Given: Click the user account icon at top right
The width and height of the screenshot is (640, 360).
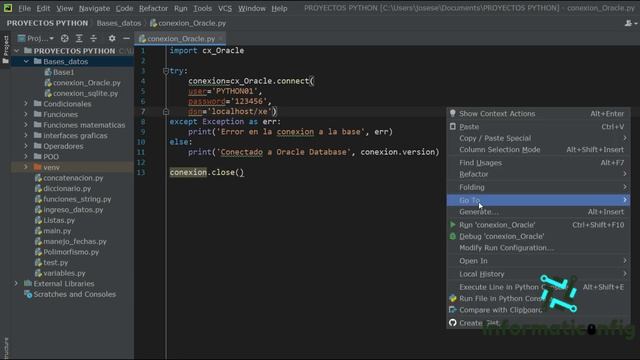Looking at the screenshot, I should pyautogui.click(x=628, y=23).
